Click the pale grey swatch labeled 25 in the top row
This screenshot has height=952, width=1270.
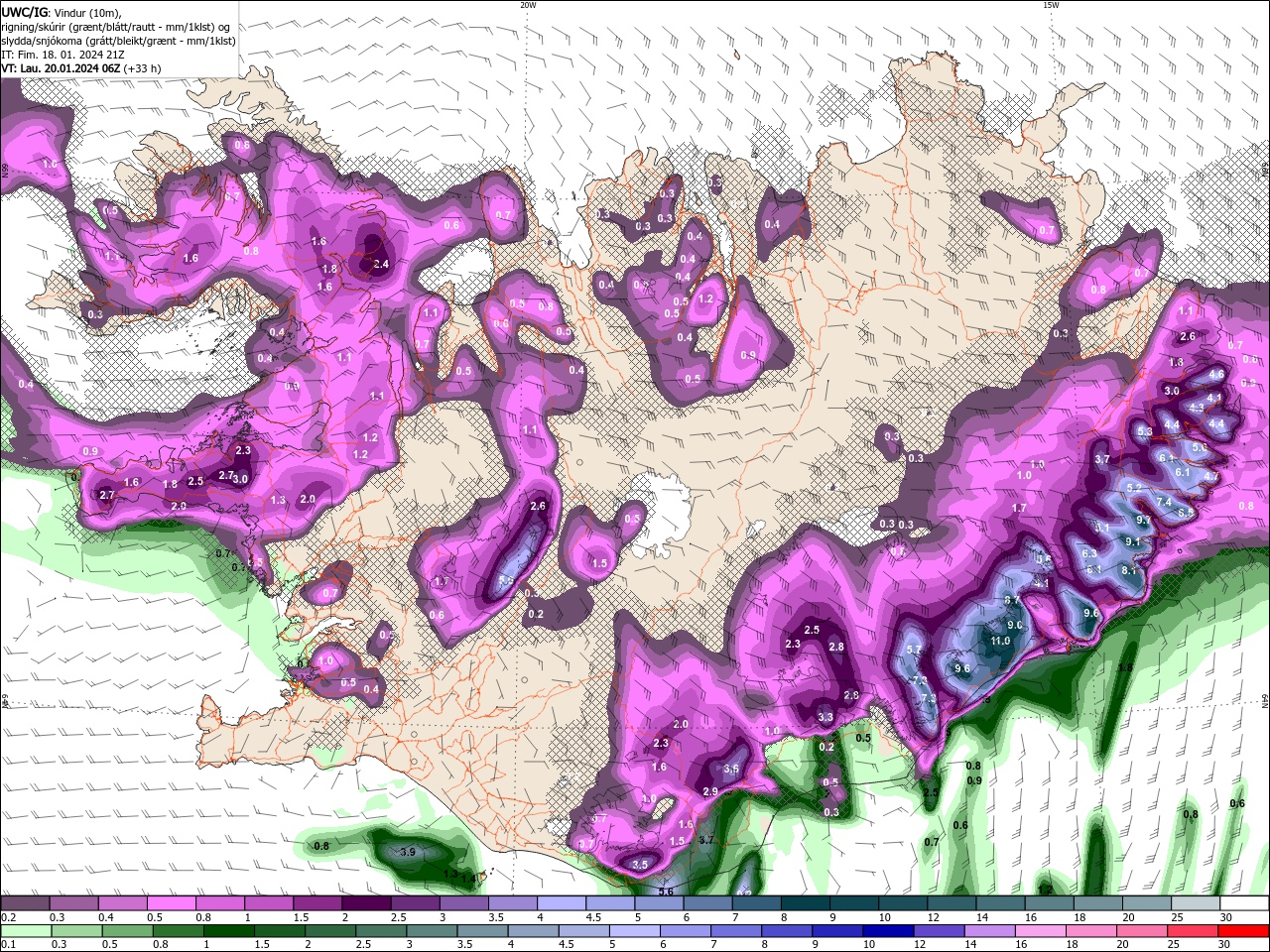tap(1196, 903)
